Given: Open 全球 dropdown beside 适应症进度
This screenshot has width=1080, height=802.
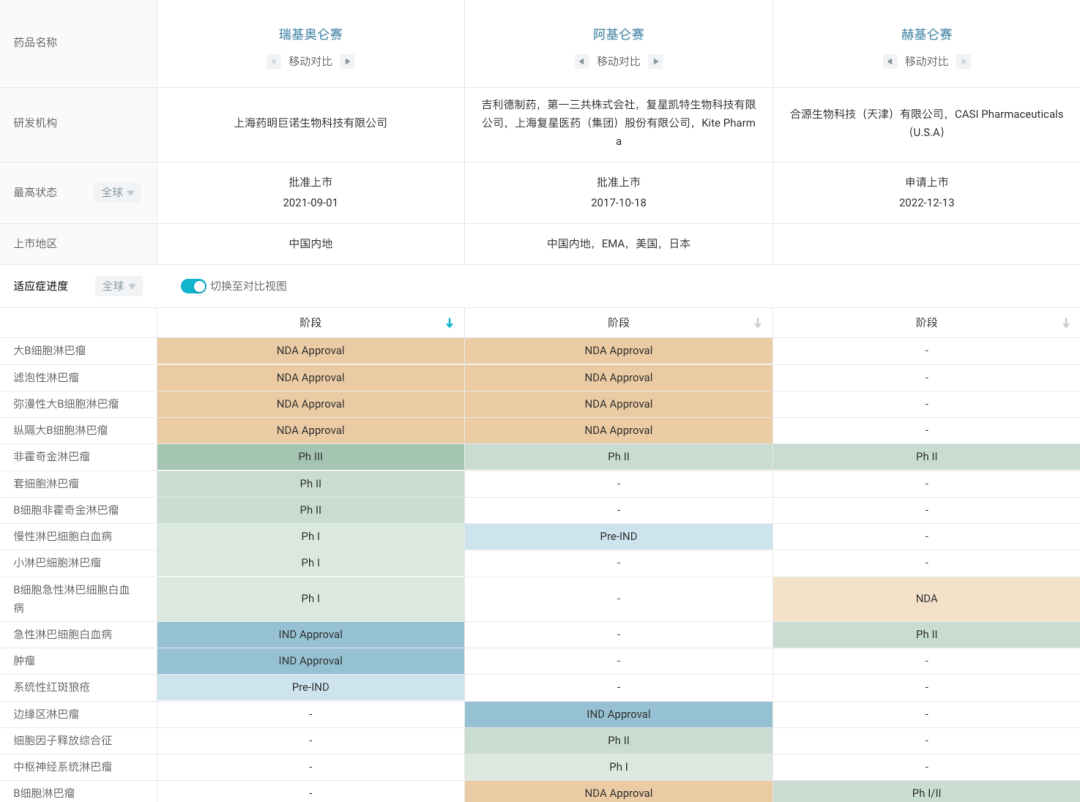Looking at the screenshot, I should pyautogui.click(x=118, y=286).
